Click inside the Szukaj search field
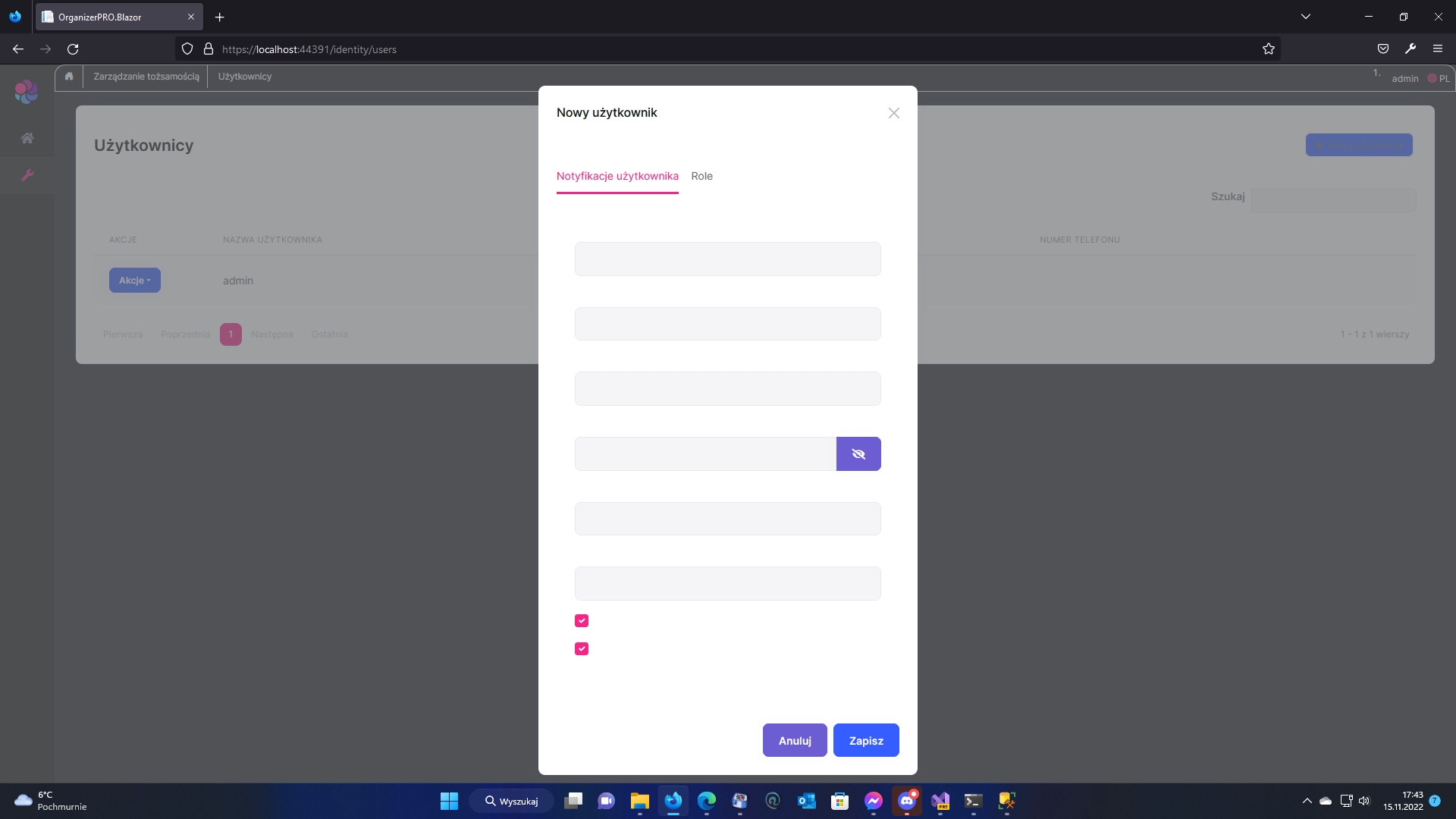1456x819 pixels. click(1333, 199)
